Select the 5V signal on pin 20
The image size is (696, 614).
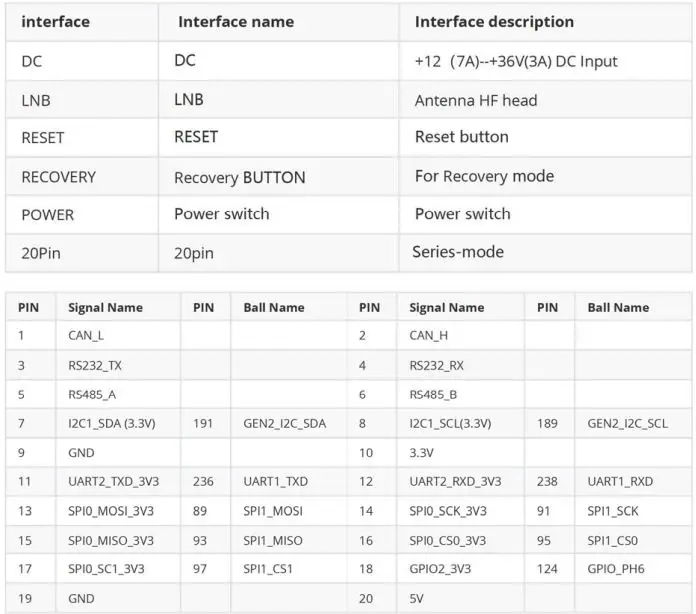(418, 598)
